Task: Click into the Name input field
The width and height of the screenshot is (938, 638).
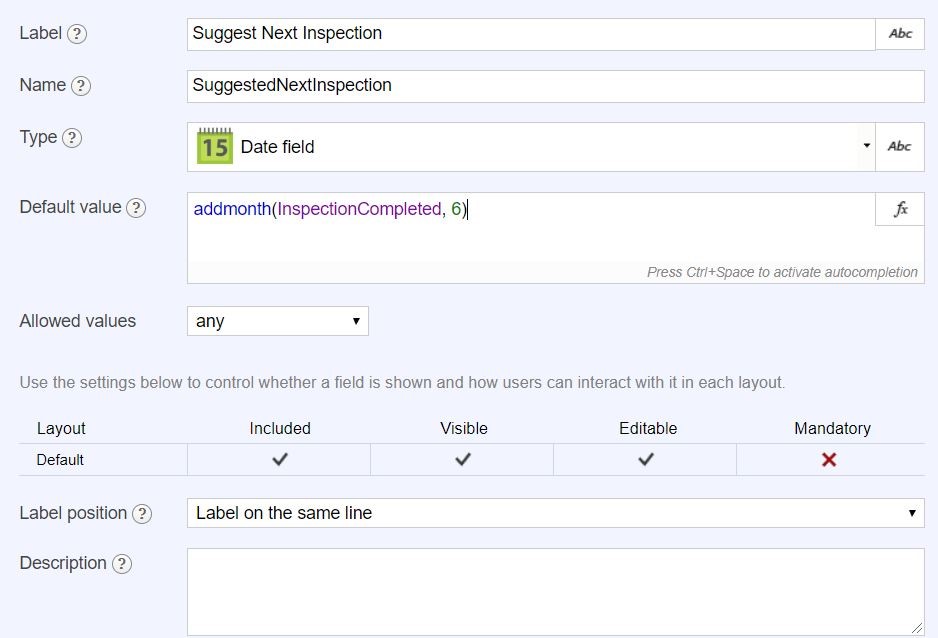Action: 555,86
